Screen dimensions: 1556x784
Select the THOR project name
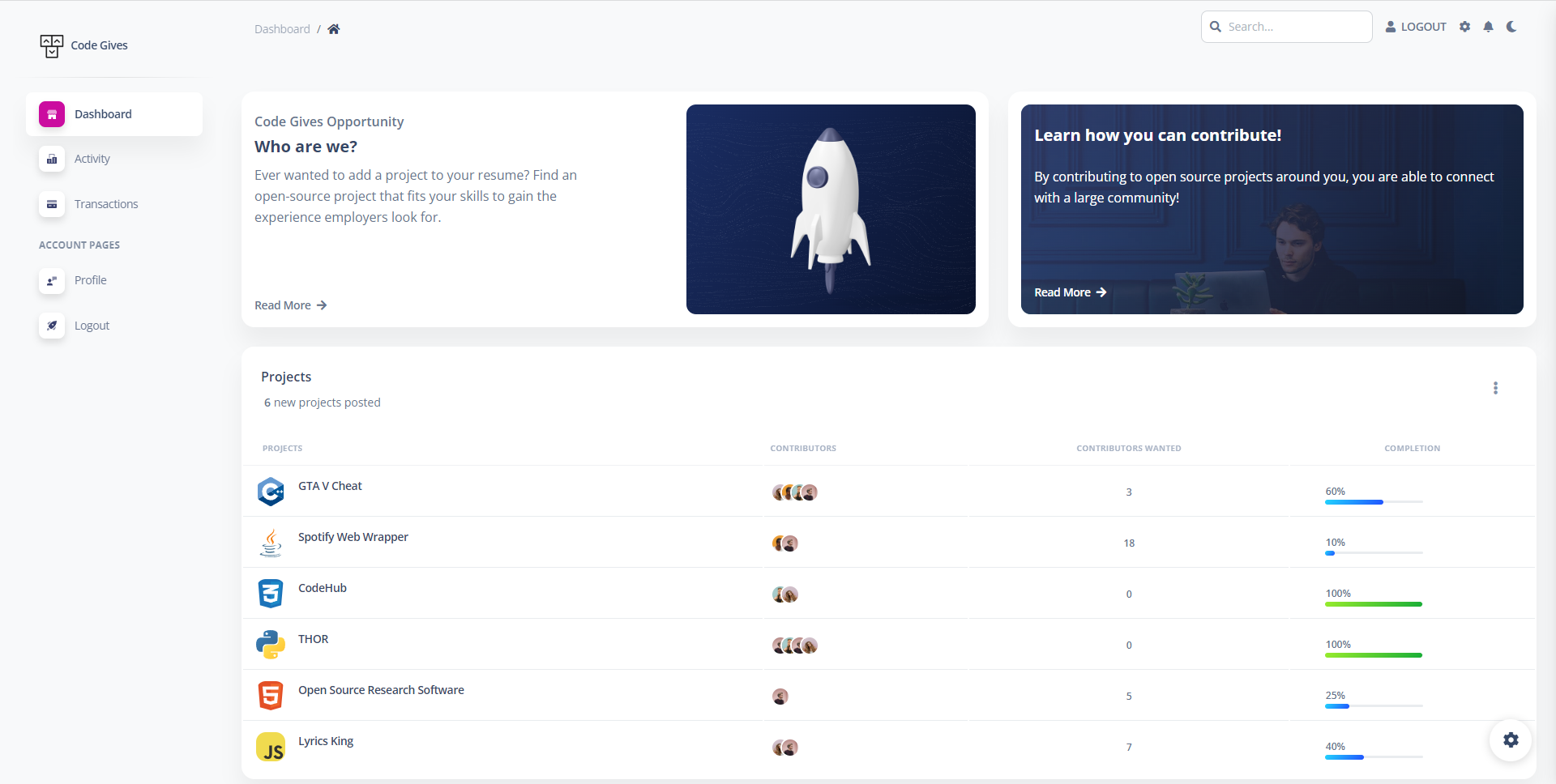[313, 639]
